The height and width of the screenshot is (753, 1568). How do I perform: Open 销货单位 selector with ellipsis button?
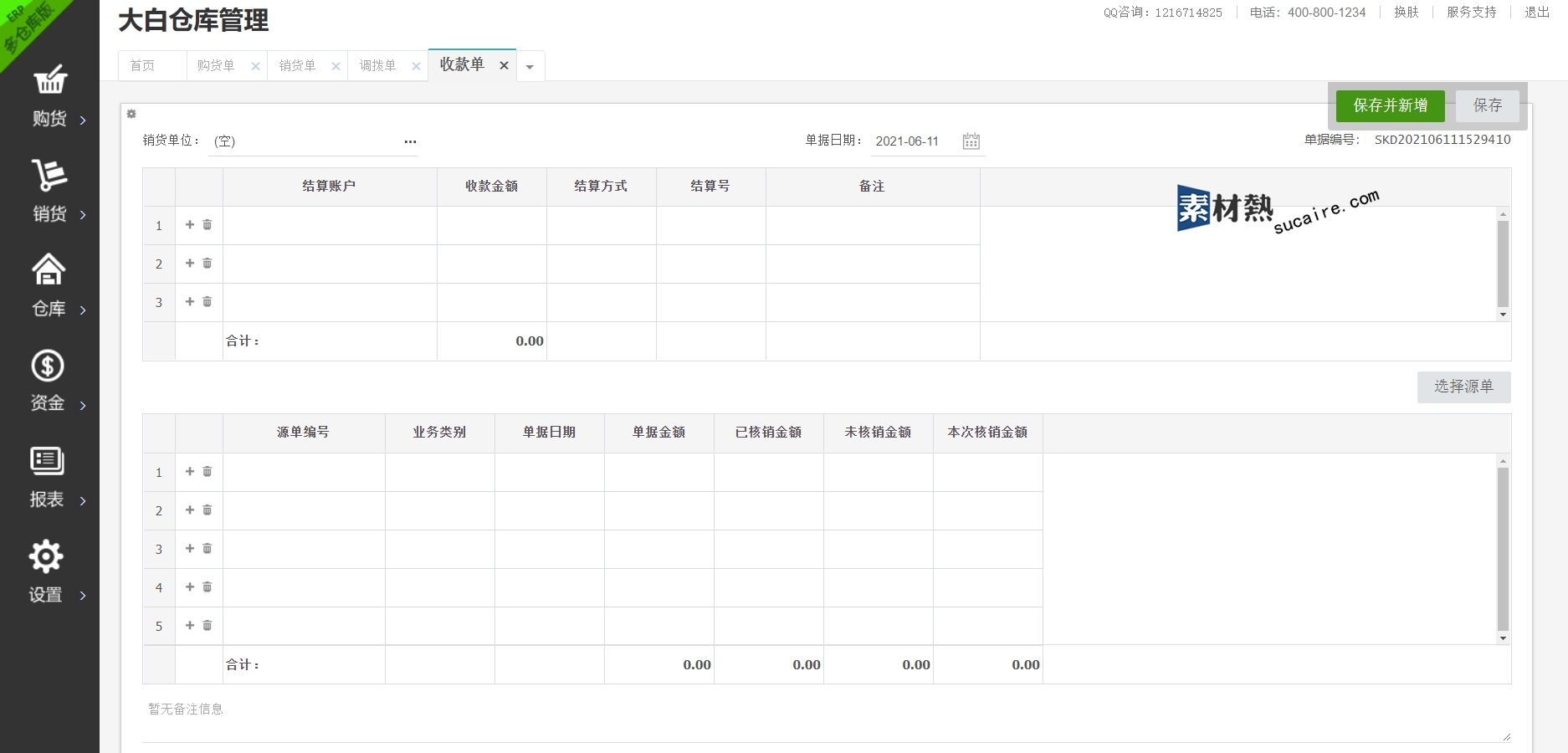coord(410,141)
